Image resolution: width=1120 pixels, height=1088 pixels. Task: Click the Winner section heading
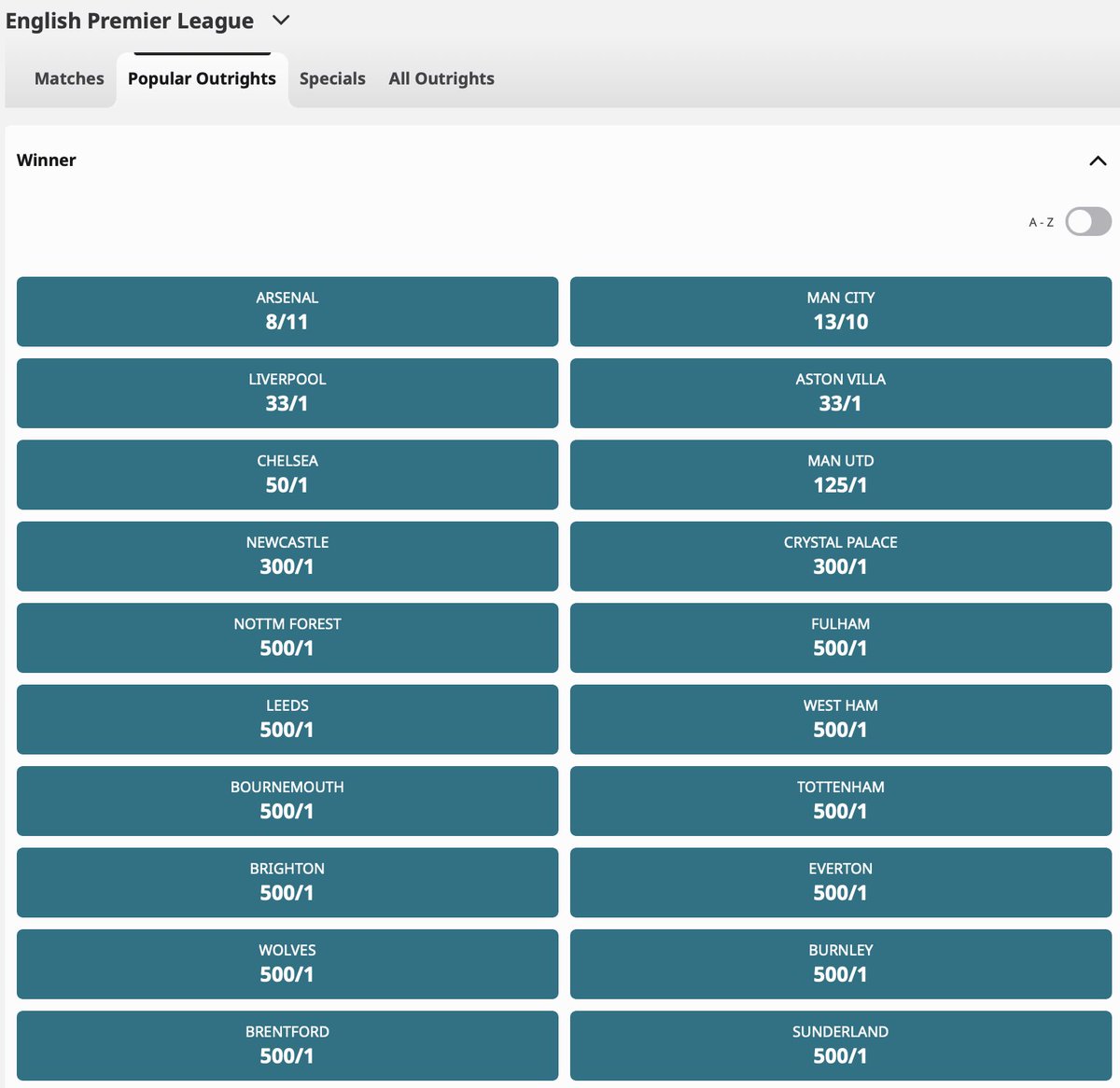(47, 160)
